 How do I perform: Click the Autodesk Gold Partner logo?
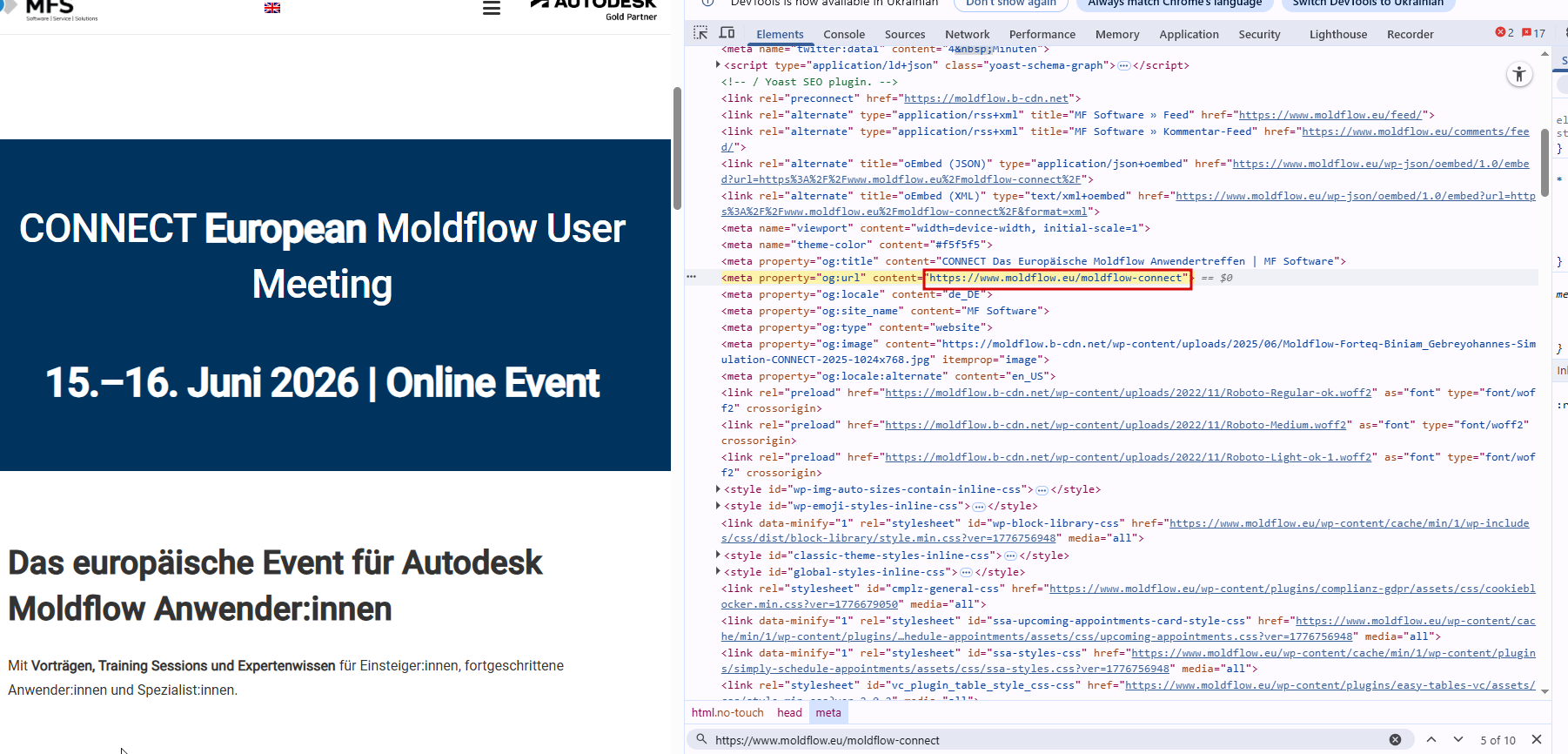tap(593, 10)
